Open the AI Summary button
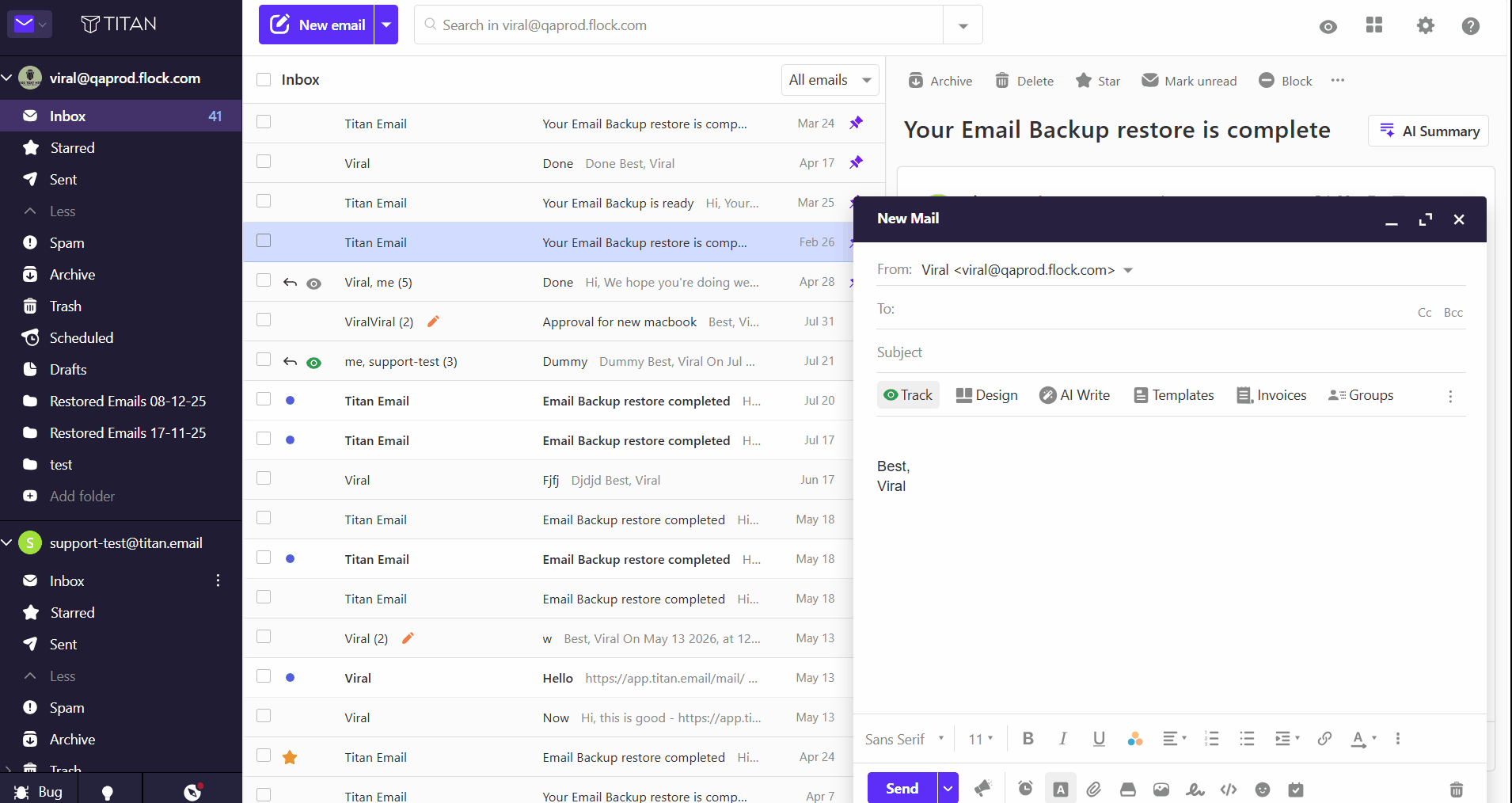 pos(1429,131)
